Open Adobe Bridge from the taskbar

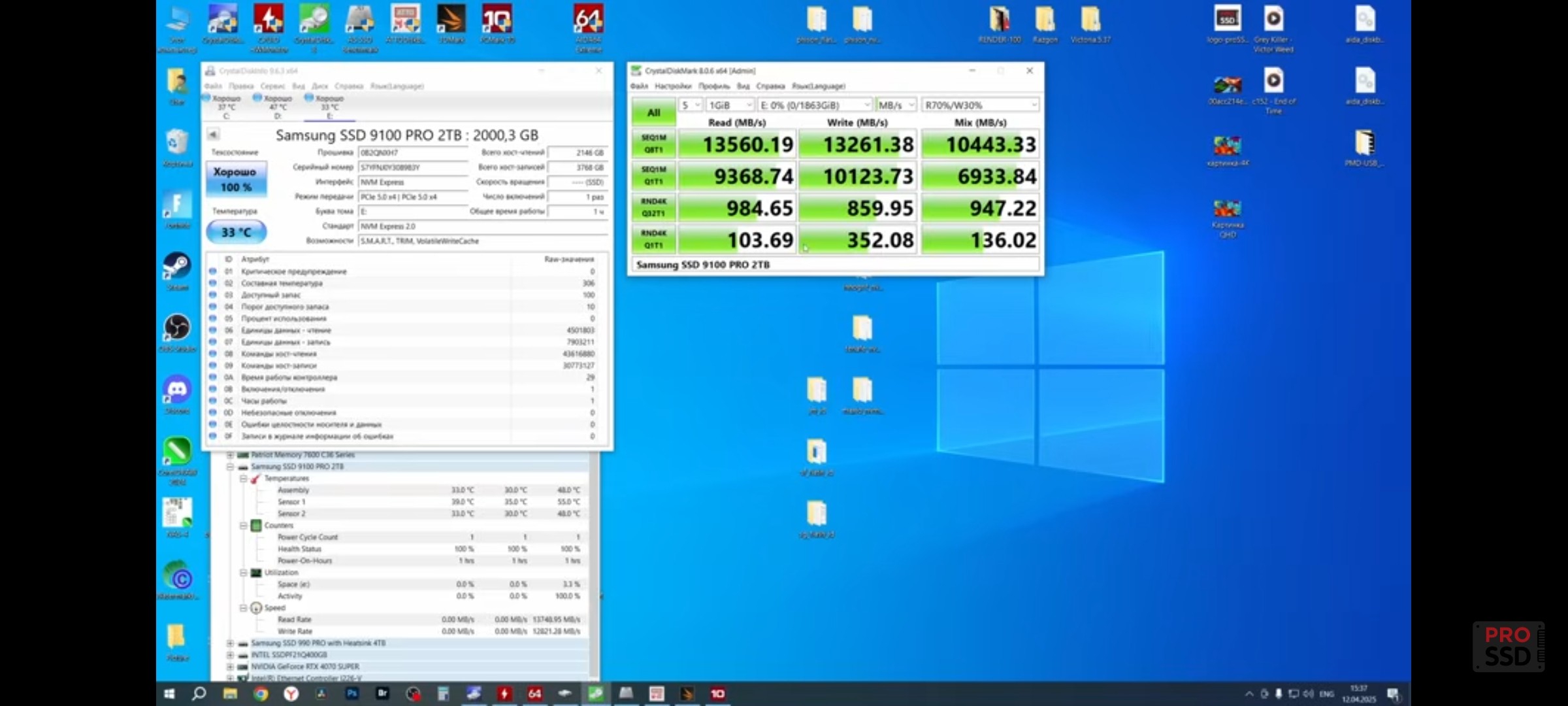383,694
